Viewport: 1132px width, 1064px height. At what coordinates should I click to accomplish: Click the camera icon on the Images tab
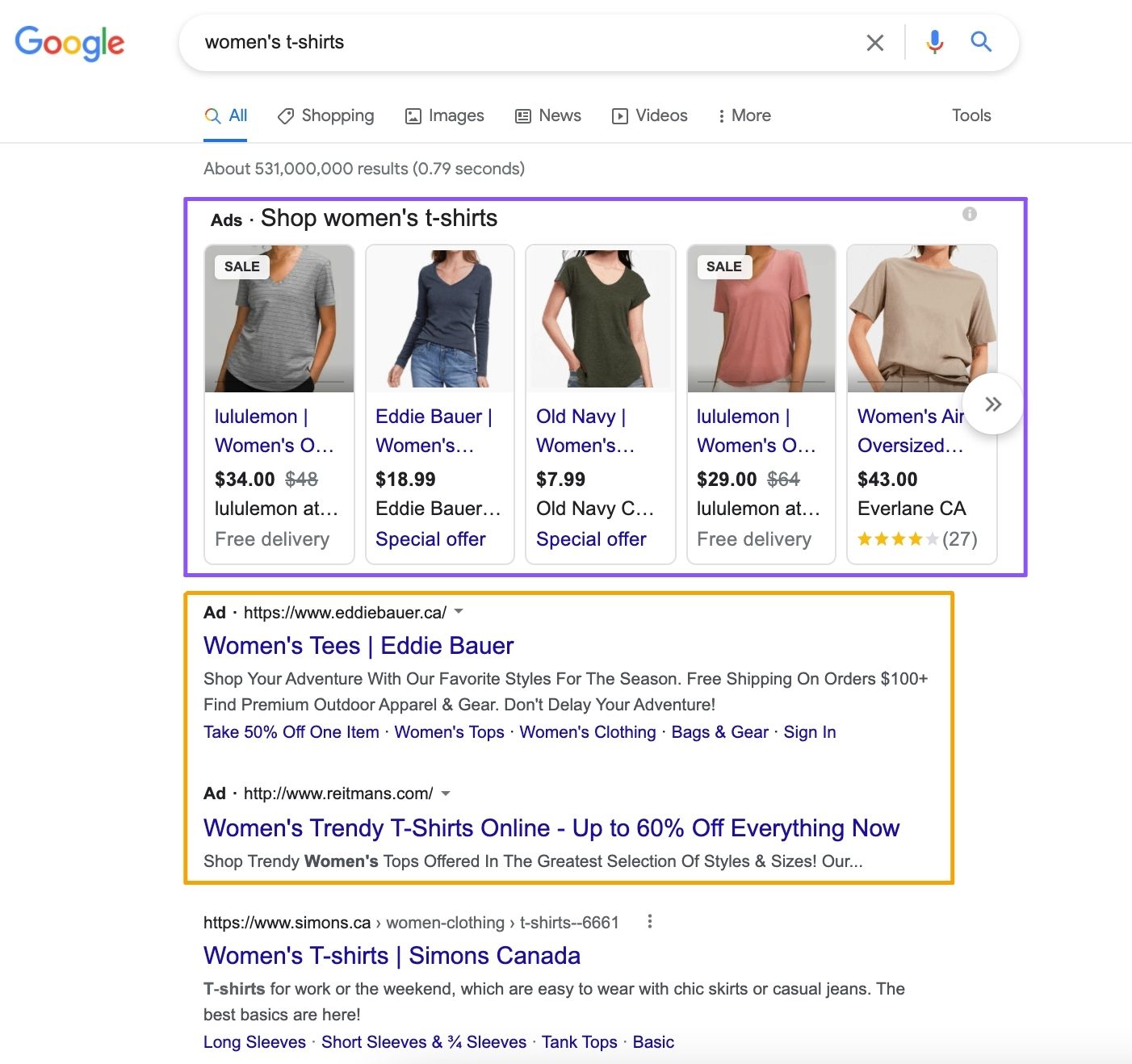click(x=413, y=115)
